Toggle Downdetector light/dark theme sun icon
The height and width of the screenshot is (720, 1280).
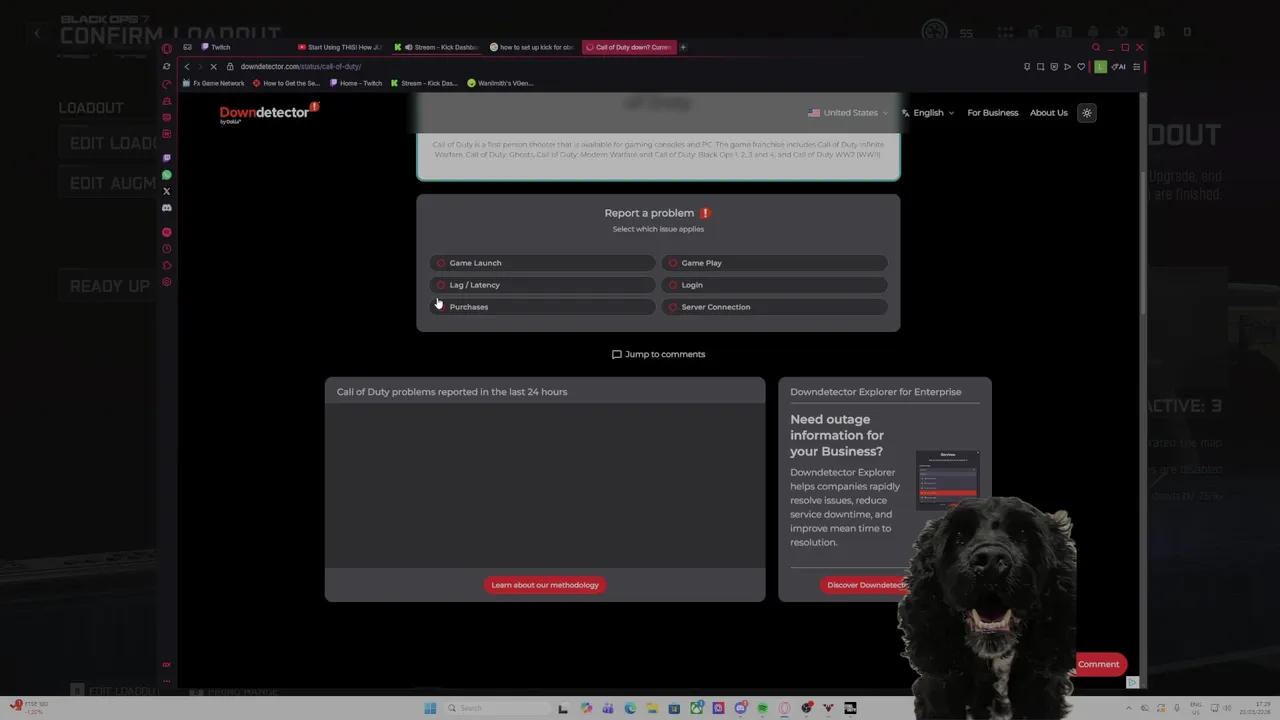coord(1087,113)
